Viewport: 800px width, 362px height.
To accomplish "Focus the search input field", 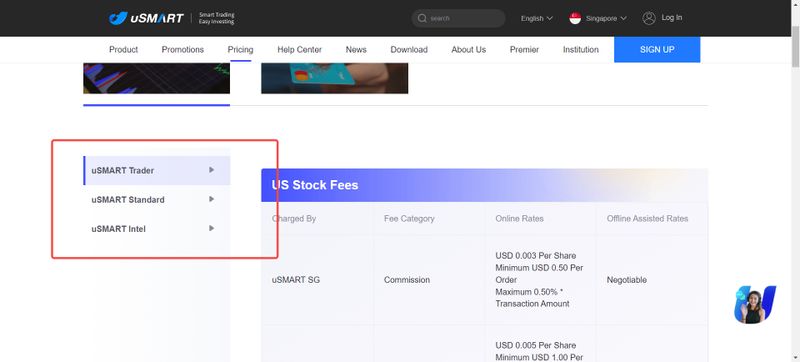I will pos(458,18).
